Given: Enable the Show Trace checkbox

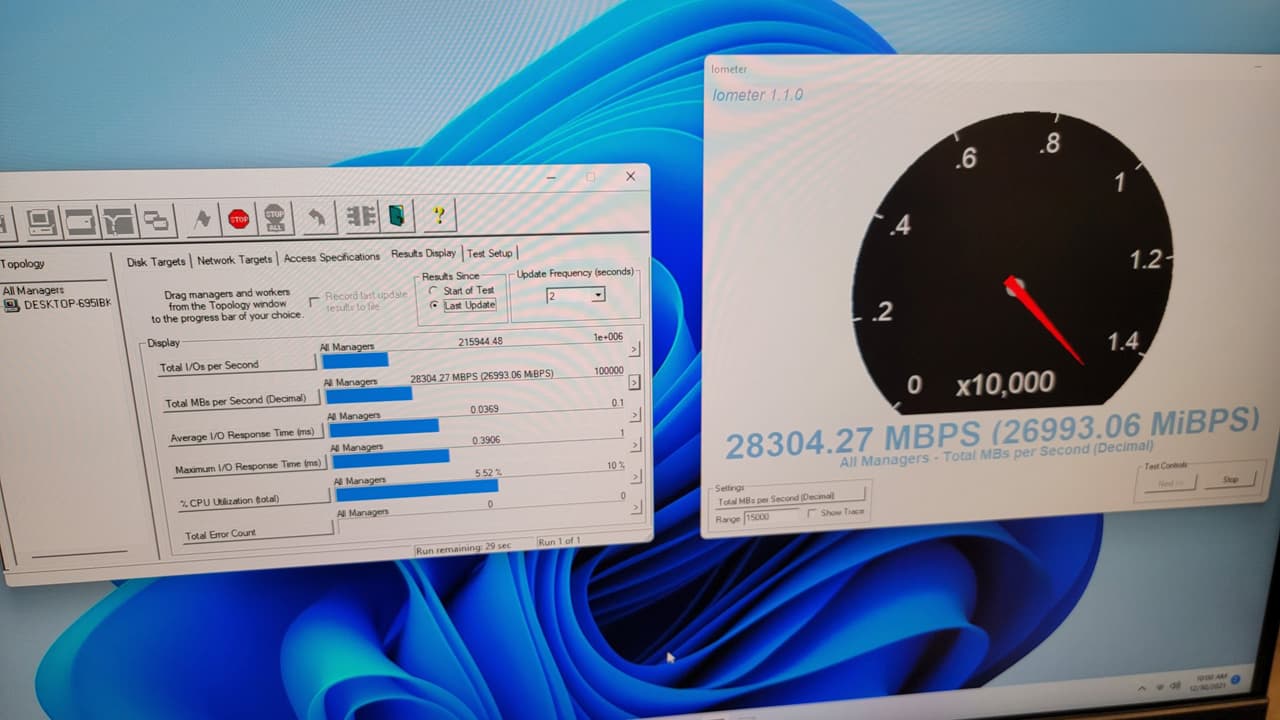Looking at the screenshot, I should point(812,513).
